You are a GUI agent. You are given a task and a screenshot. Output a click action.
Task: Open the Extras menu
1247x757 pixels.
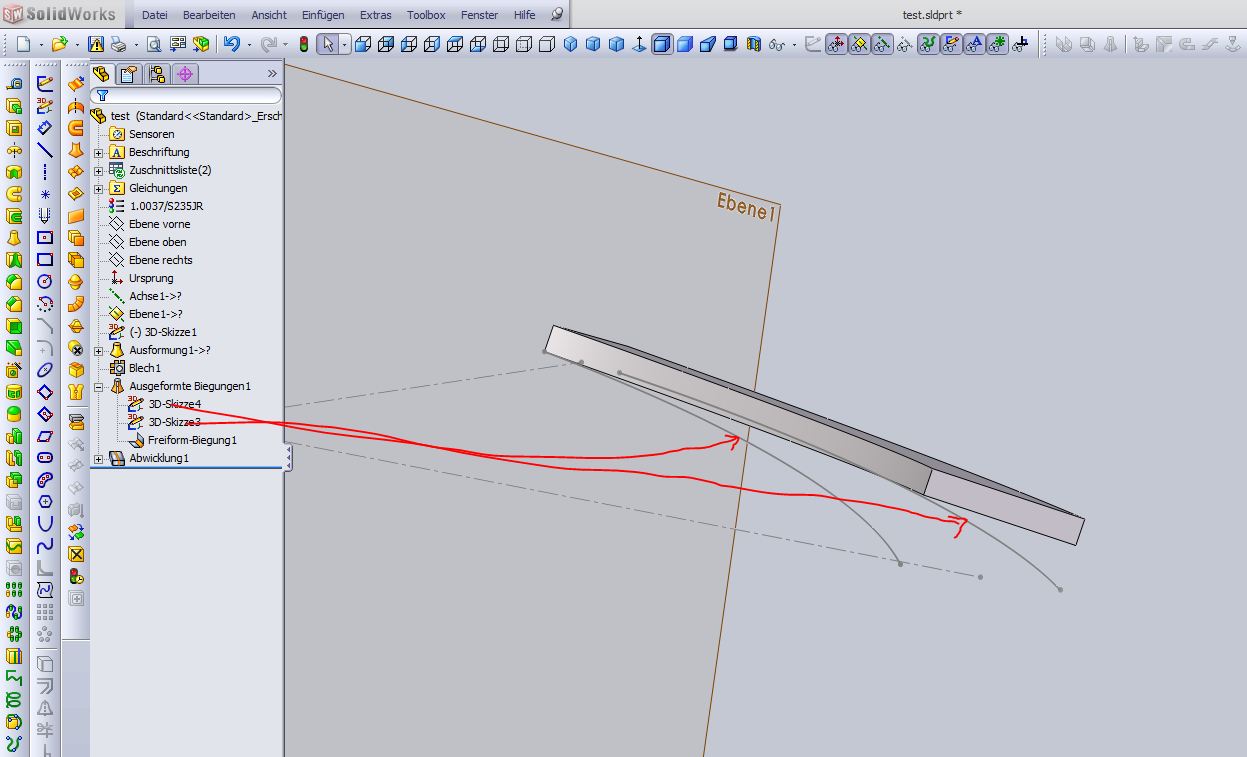click(x=375, y=15)
